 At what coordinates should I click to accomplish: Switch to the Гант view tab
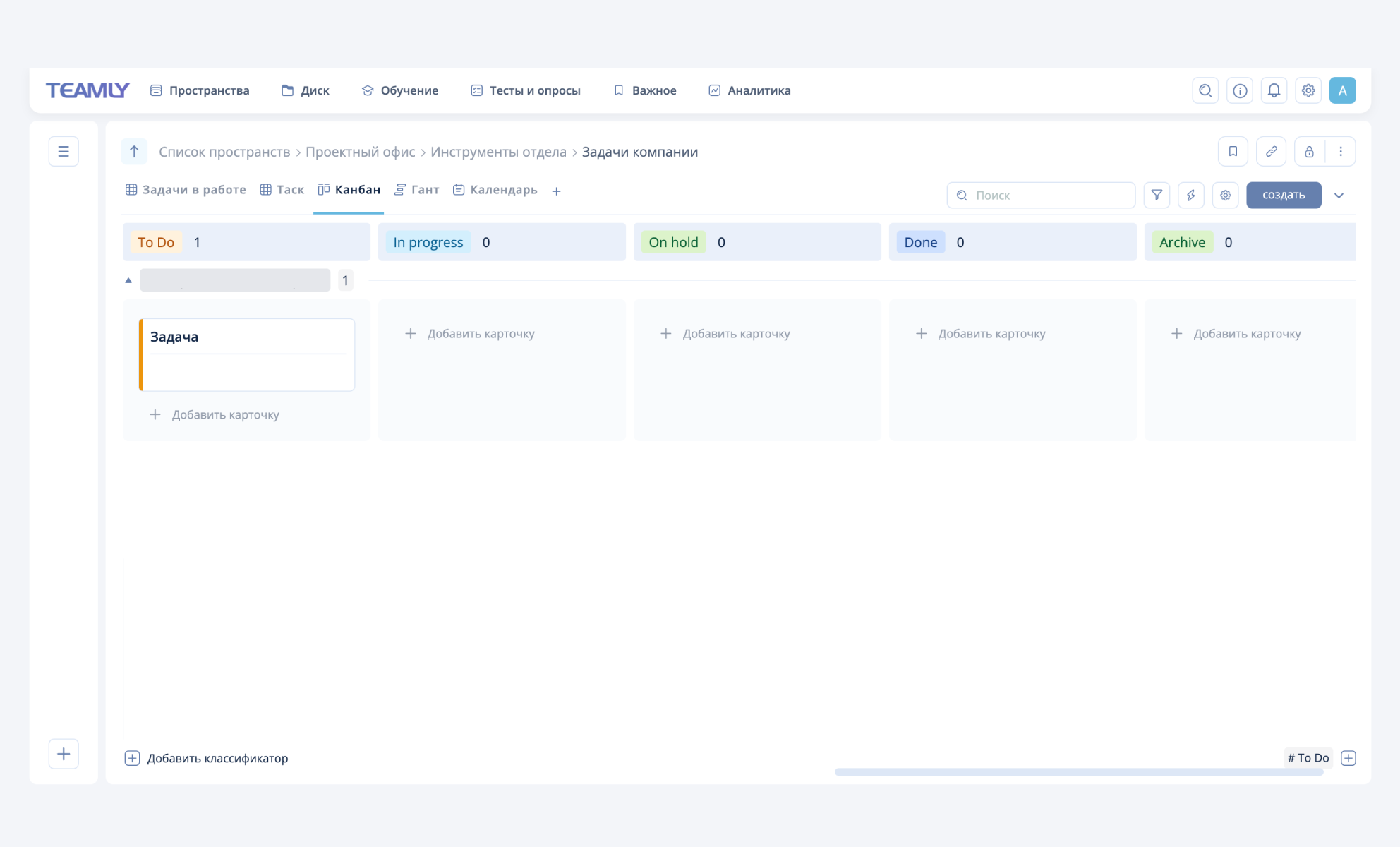417,189
